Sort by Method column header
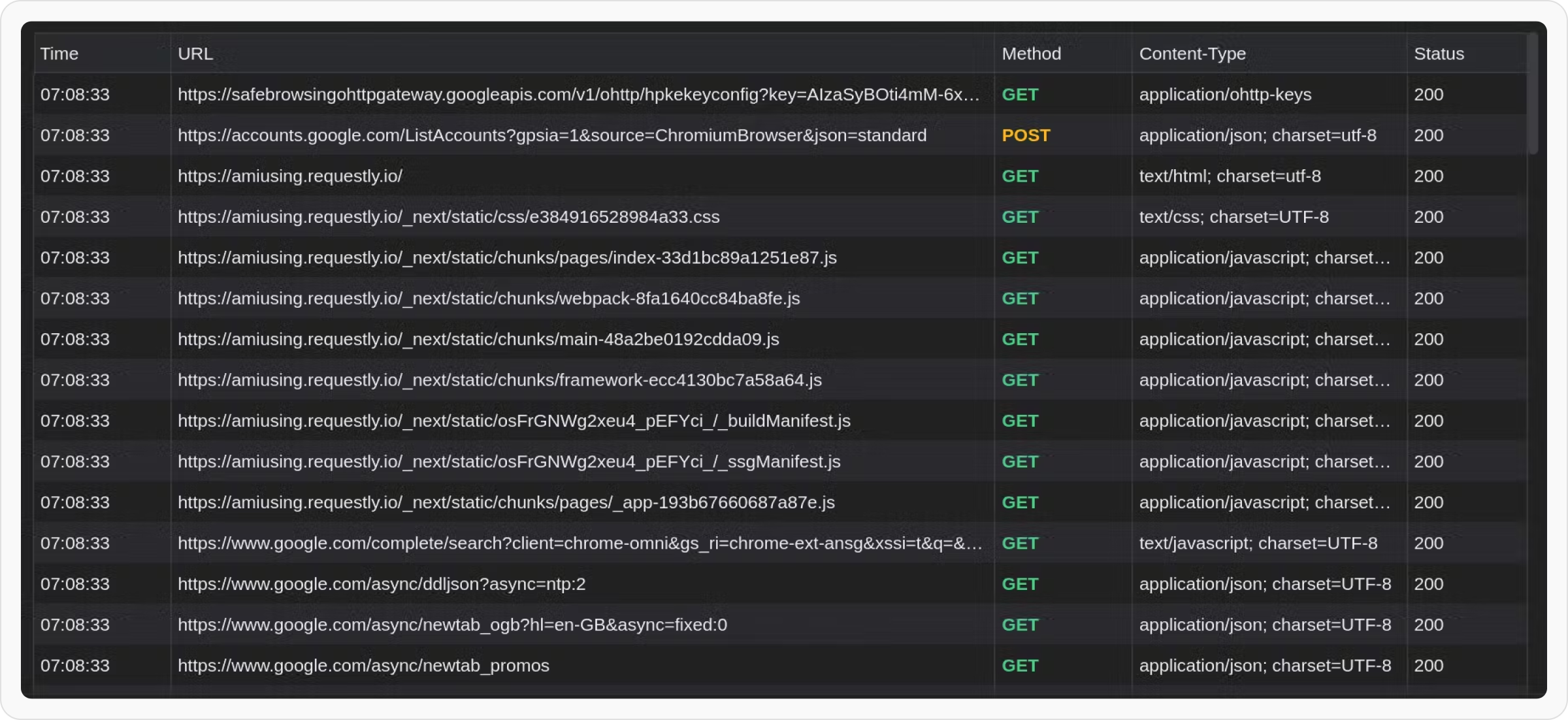The width and height of the screenshot is (1568, 720). pos(1031,54)
